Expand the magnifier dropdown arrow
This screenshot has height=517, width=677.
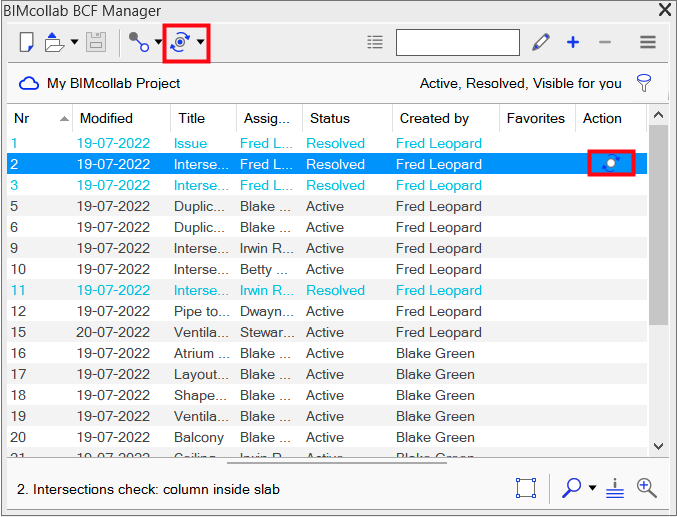point(592,488)
